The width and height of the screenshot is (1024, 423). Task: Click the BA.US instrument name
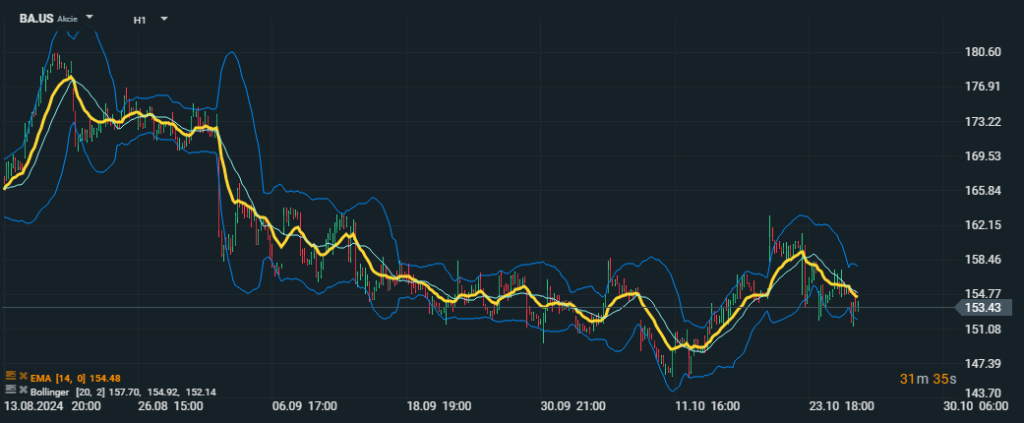37,19
